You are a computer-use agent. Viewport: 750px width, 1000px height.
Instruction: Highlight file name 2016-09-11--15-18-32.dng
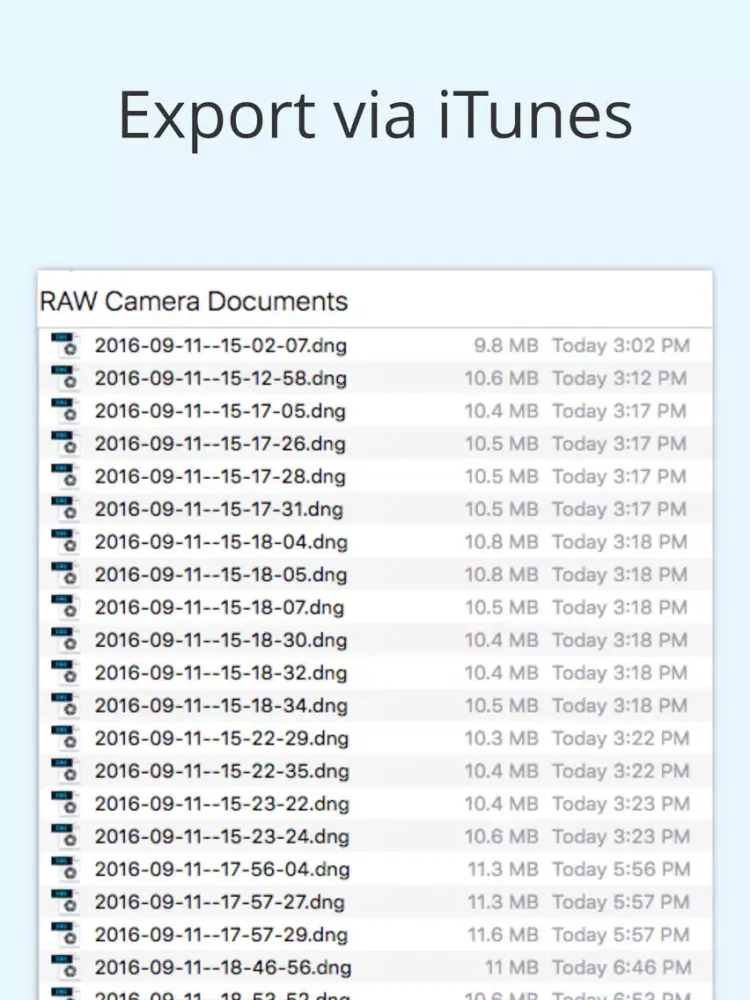pos(221,673)
